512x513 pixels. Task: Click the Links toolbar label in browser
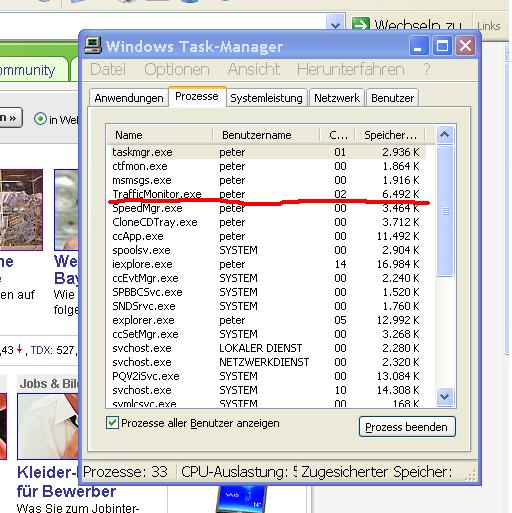(489, 26)
